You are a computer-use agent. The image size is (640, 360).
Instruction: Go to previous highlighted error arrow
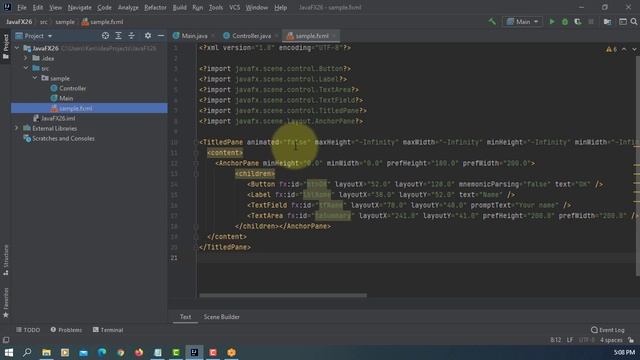(x=624, y=49)
